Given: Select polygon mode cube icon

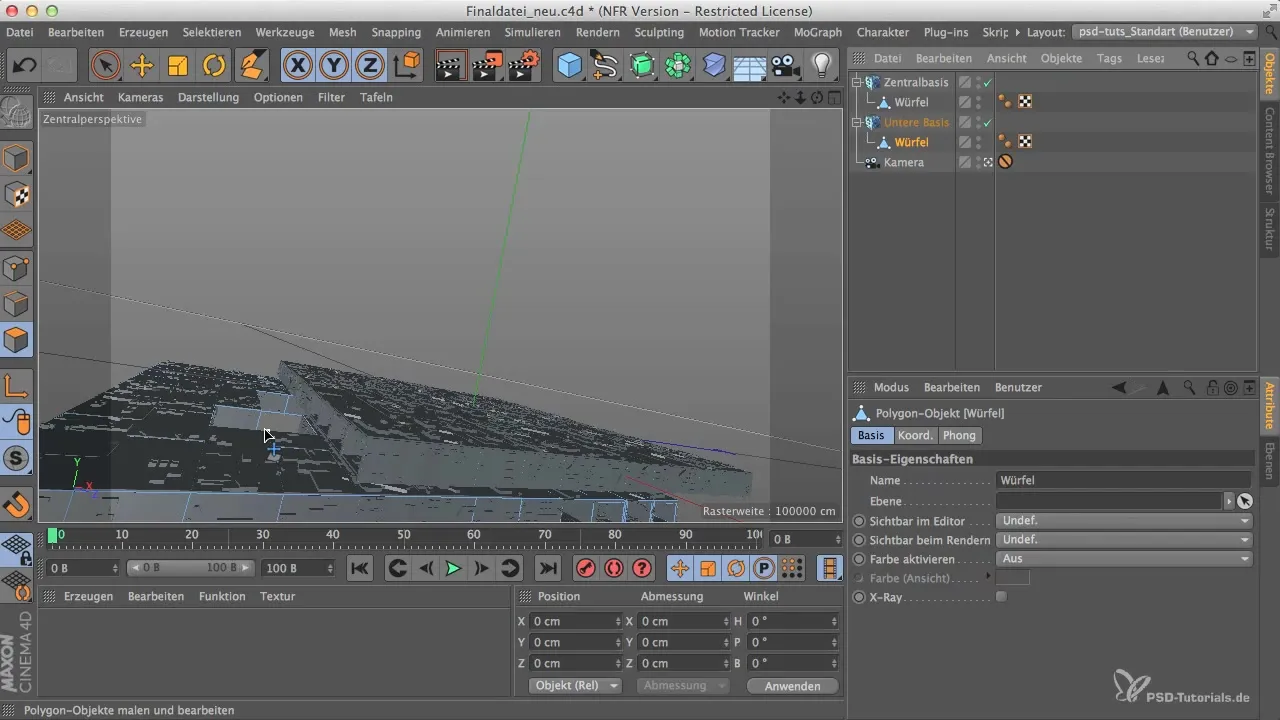Looking at the screenshot, I should 17,340.
